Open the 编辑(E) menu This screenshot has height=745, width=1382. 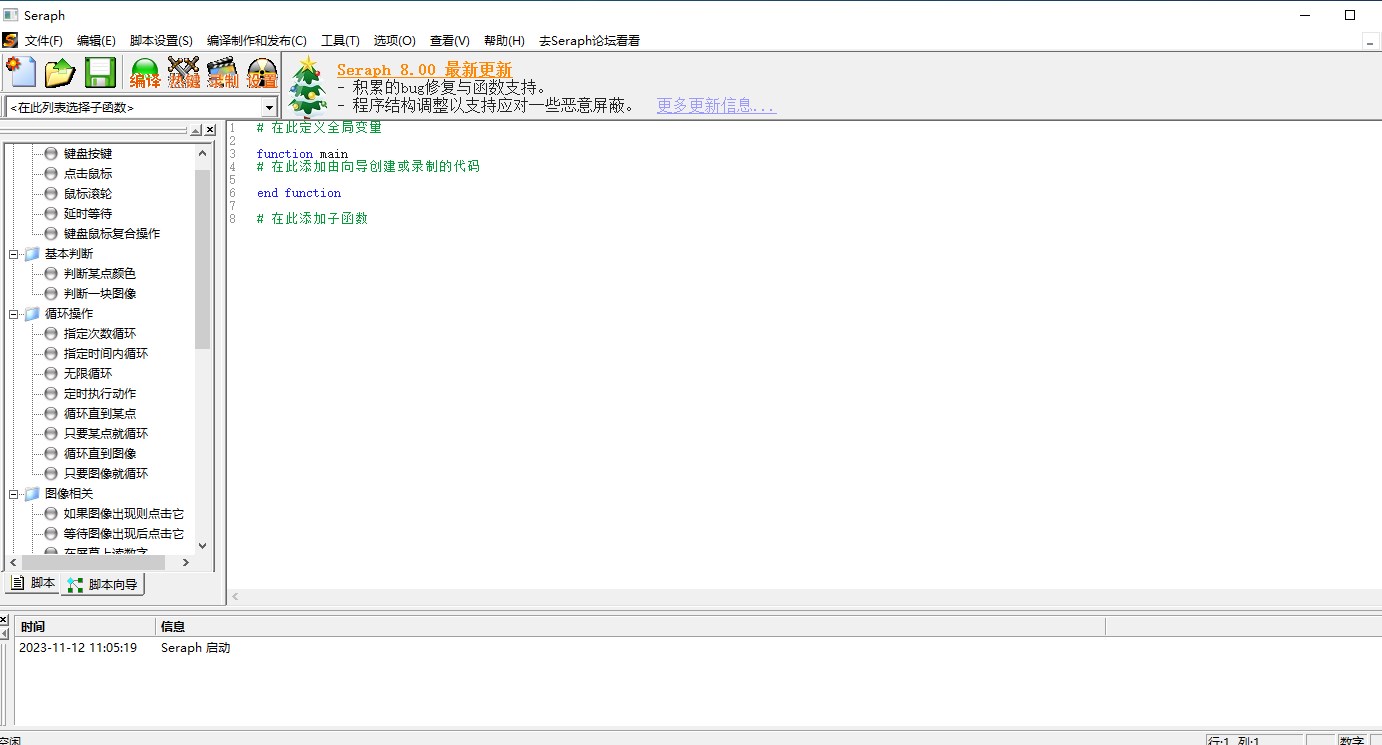[96, 41]
